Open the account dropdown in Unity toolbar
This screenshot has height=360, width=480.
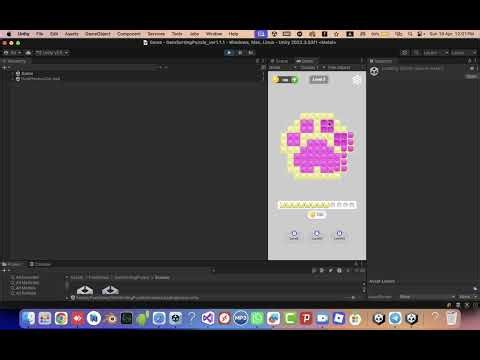pos(13,53)
